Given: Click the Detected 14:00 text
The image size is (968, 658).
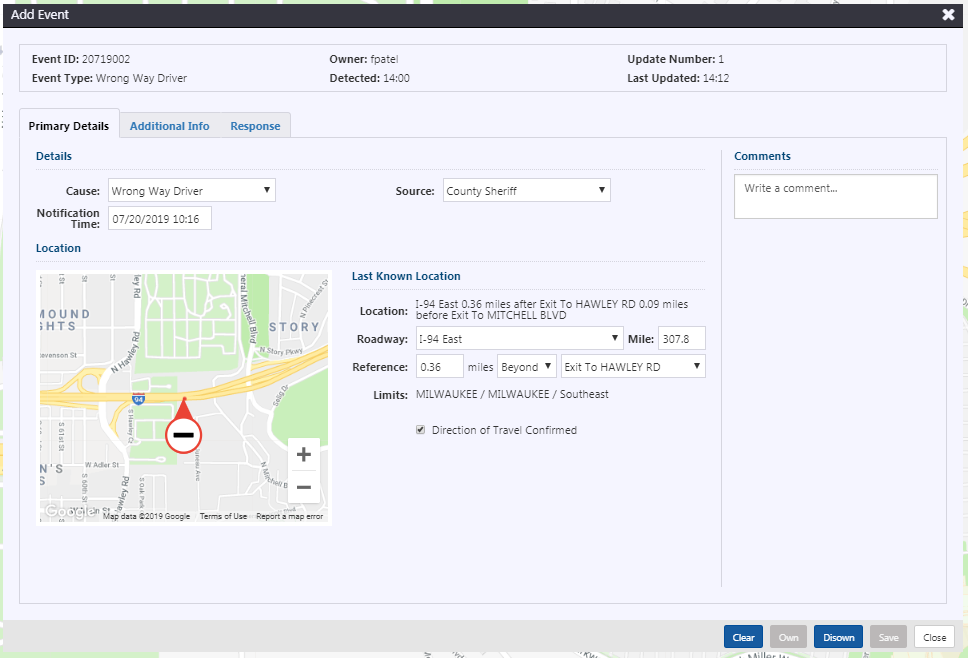Looking at the screenshot, I should click(369, 78).
